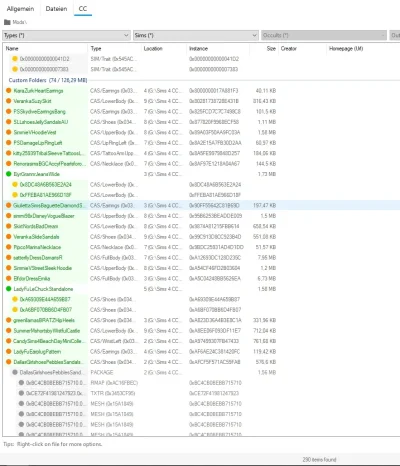The height and width of the screenshot is (466, 400).
Task: Open the Sims (*) dropdown
Action: 196,35
